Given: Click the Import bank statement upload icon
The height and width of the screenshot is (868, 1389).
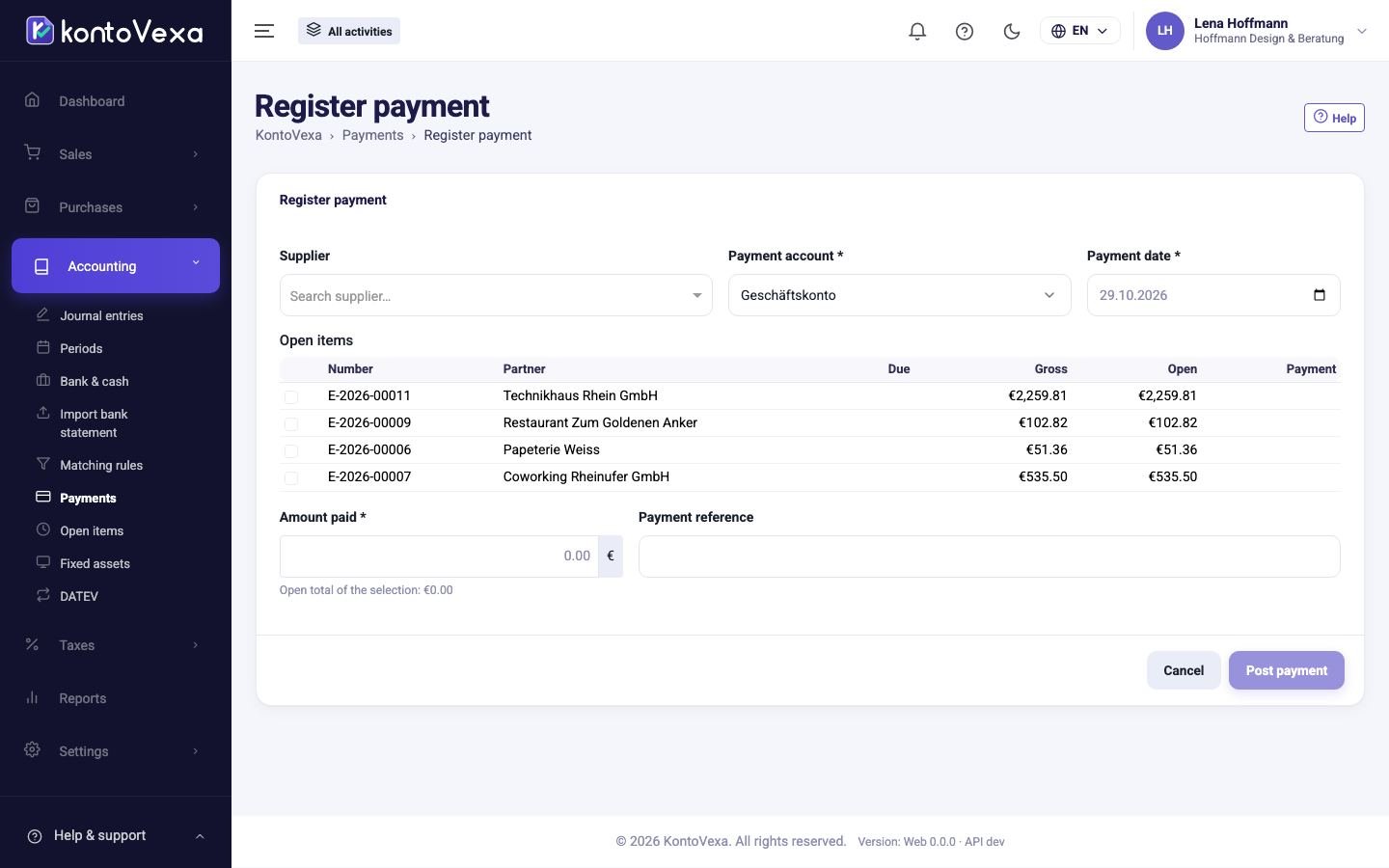Looking at the screenshot, I should [42, 413].
